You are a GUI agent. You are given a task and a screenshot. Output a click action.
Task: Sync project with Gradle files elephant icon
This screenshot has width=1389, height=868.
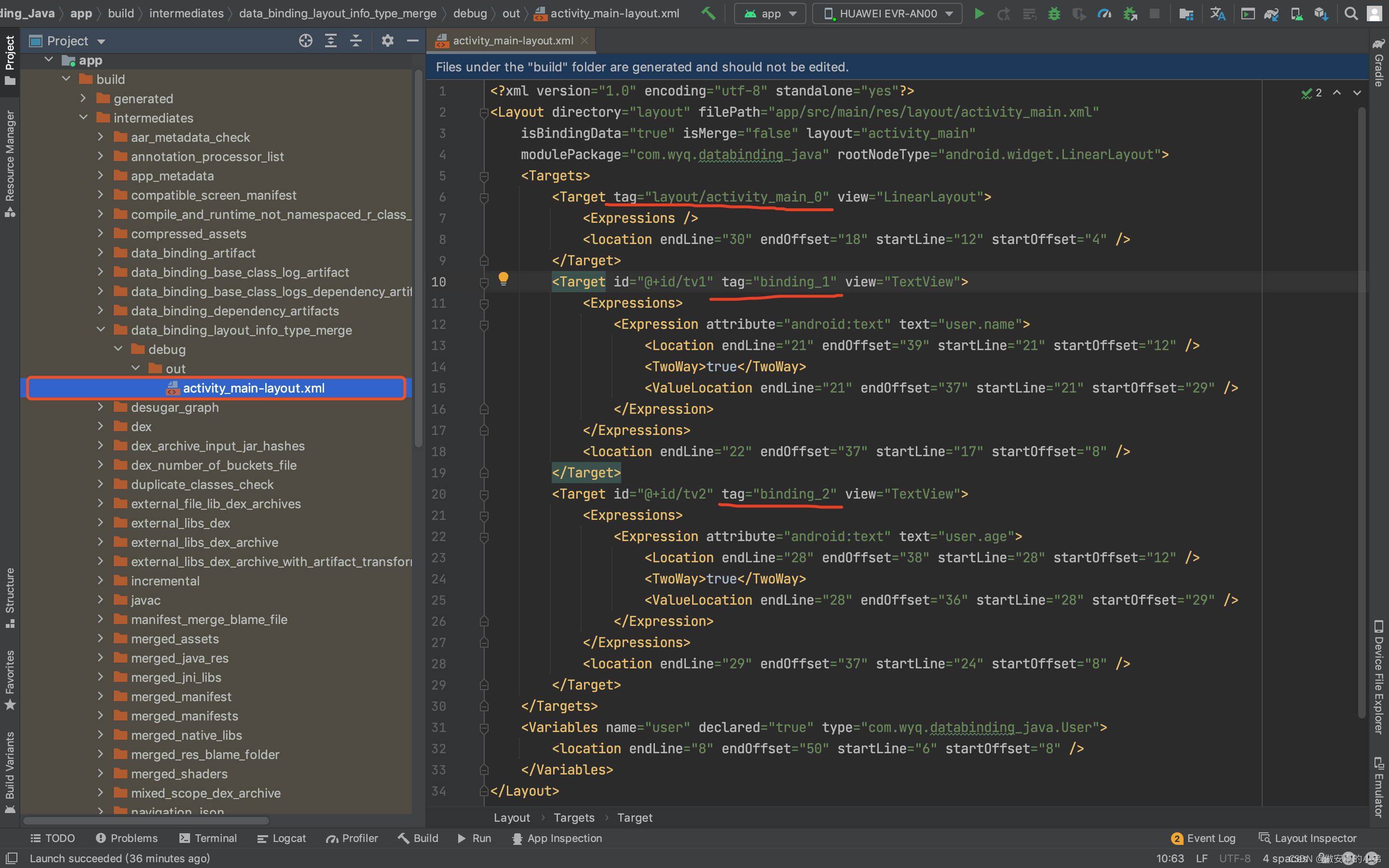tap(1272, 13)
